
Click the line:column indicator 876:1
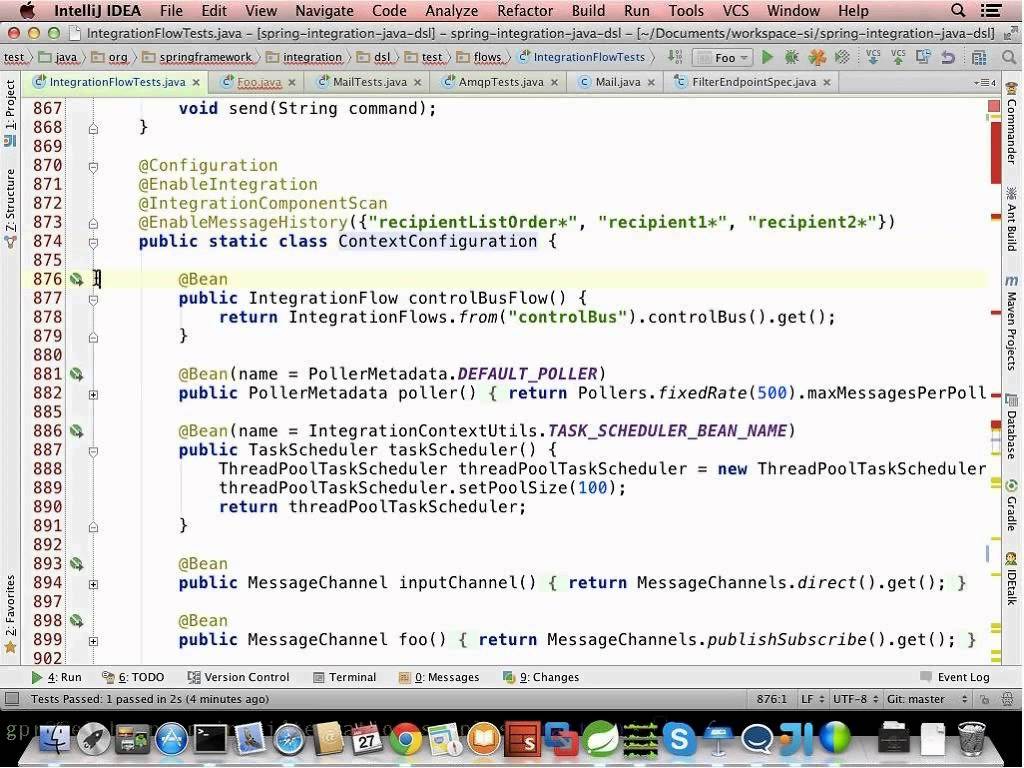(772, 699)
